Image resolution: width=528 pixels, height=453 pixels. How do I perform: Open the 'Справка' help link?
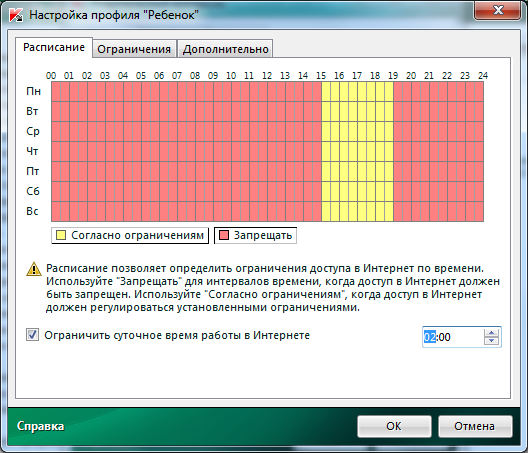pyautogui.click(x=40, y=426)
